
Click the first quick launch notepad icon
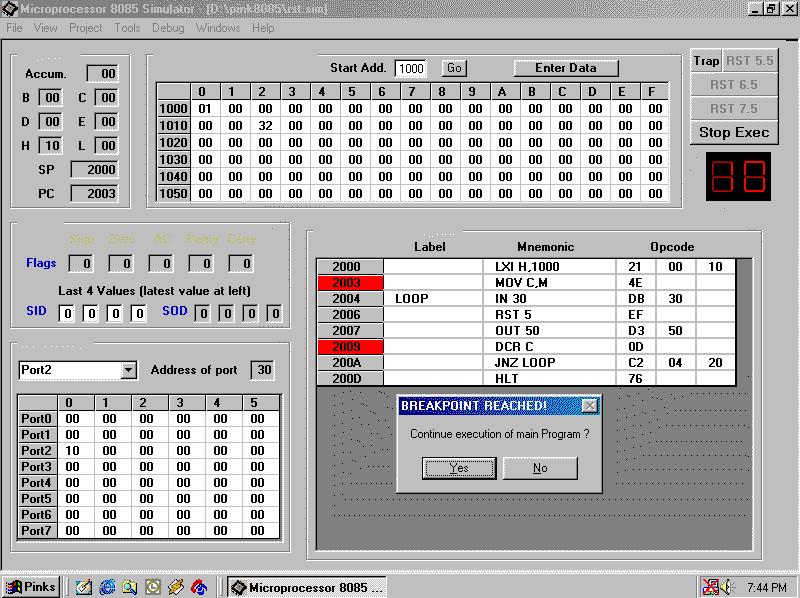[x=84, y=587]
